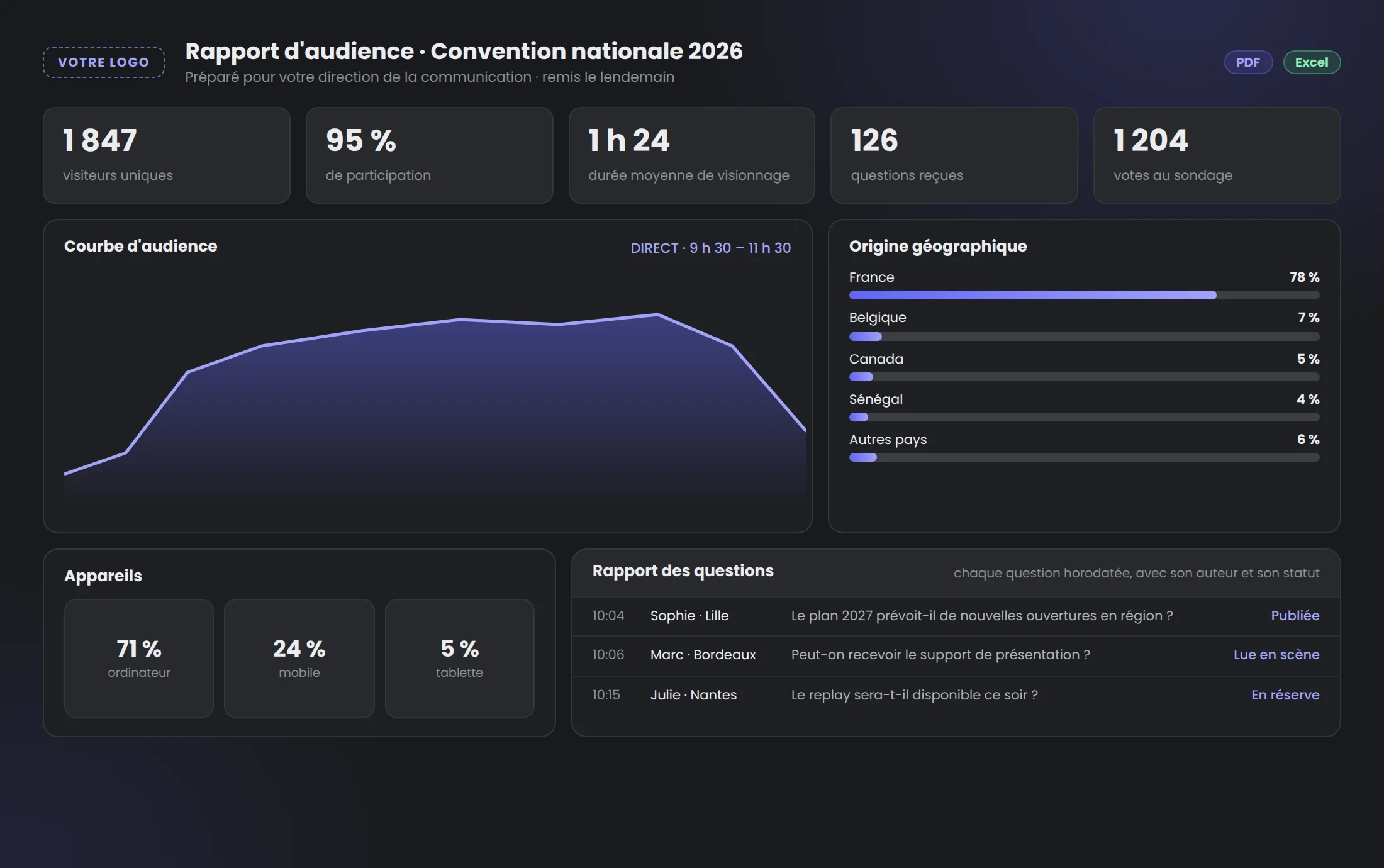Click the PDF export badge
The height and width of the screenshot is (868, 1384).
[1248, 62]
